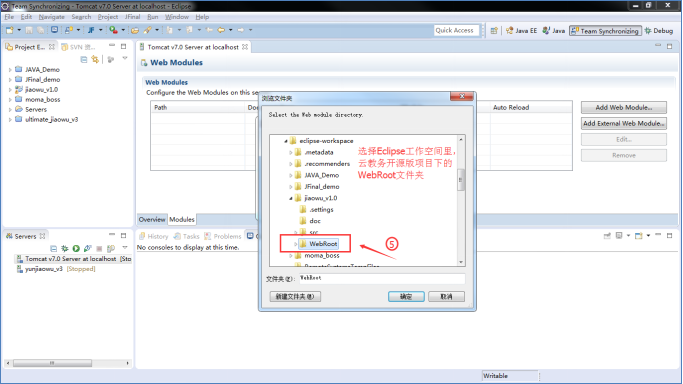Click Add External Web Module button

click(x=624, y=124)
